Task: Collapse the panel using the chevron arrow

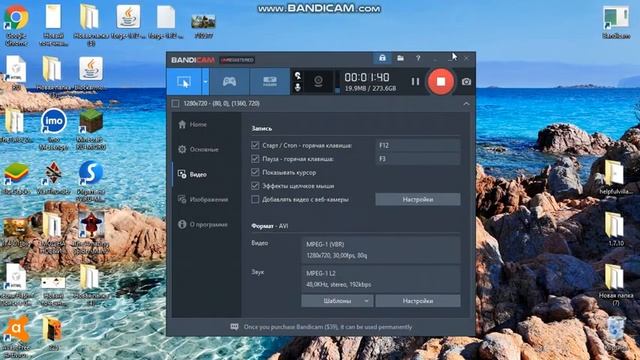Action: (466, 104)
